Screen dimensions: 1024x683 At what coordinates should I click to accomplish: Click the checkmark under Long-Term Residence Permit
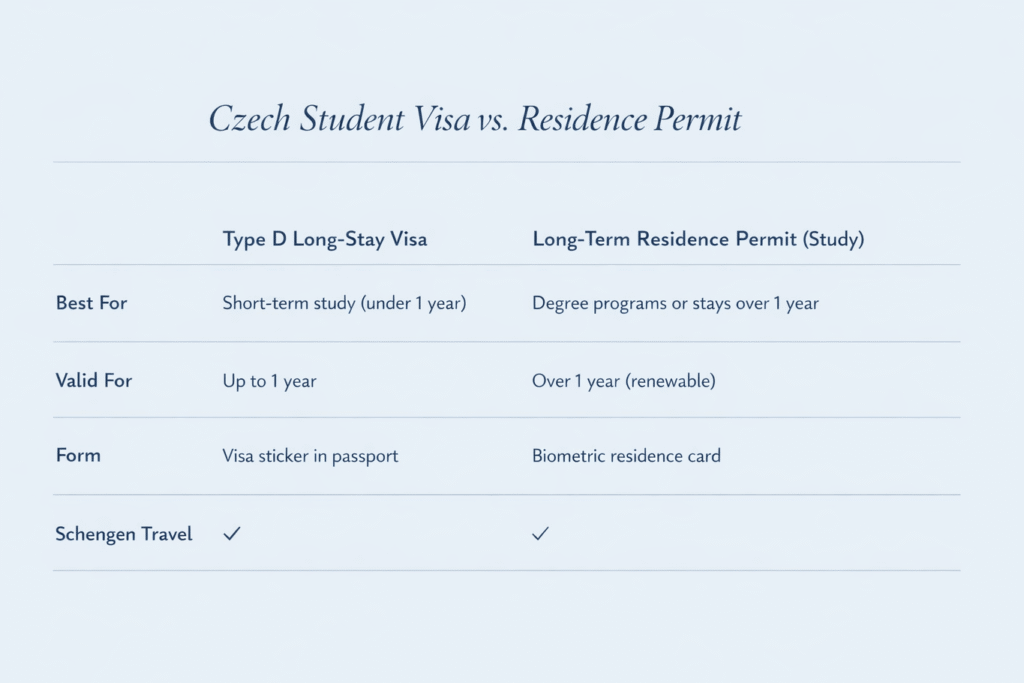tap(541, 534)
